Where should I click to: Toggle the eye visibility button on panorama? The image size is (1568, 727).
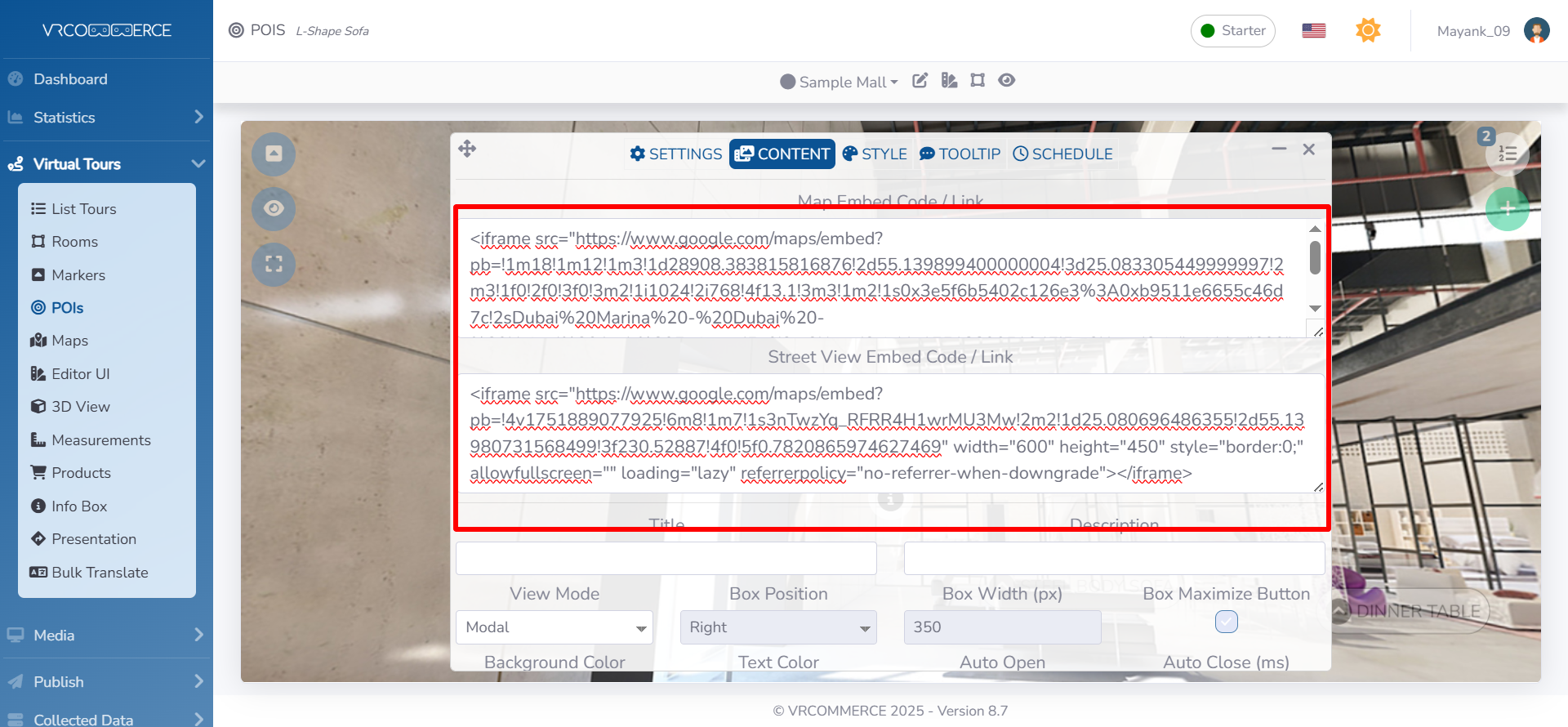[x=274, y=208]
